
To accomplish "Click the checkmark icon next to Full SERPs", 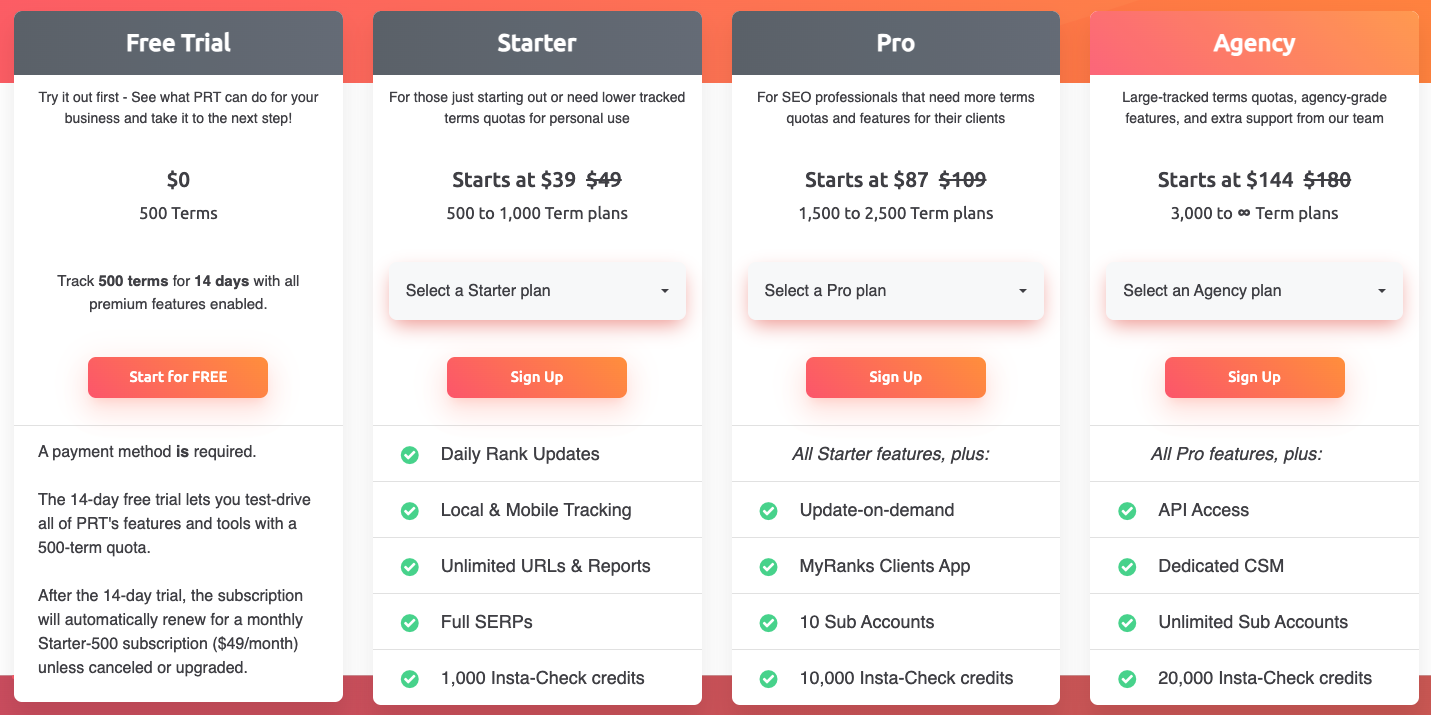I will point(410,623).
